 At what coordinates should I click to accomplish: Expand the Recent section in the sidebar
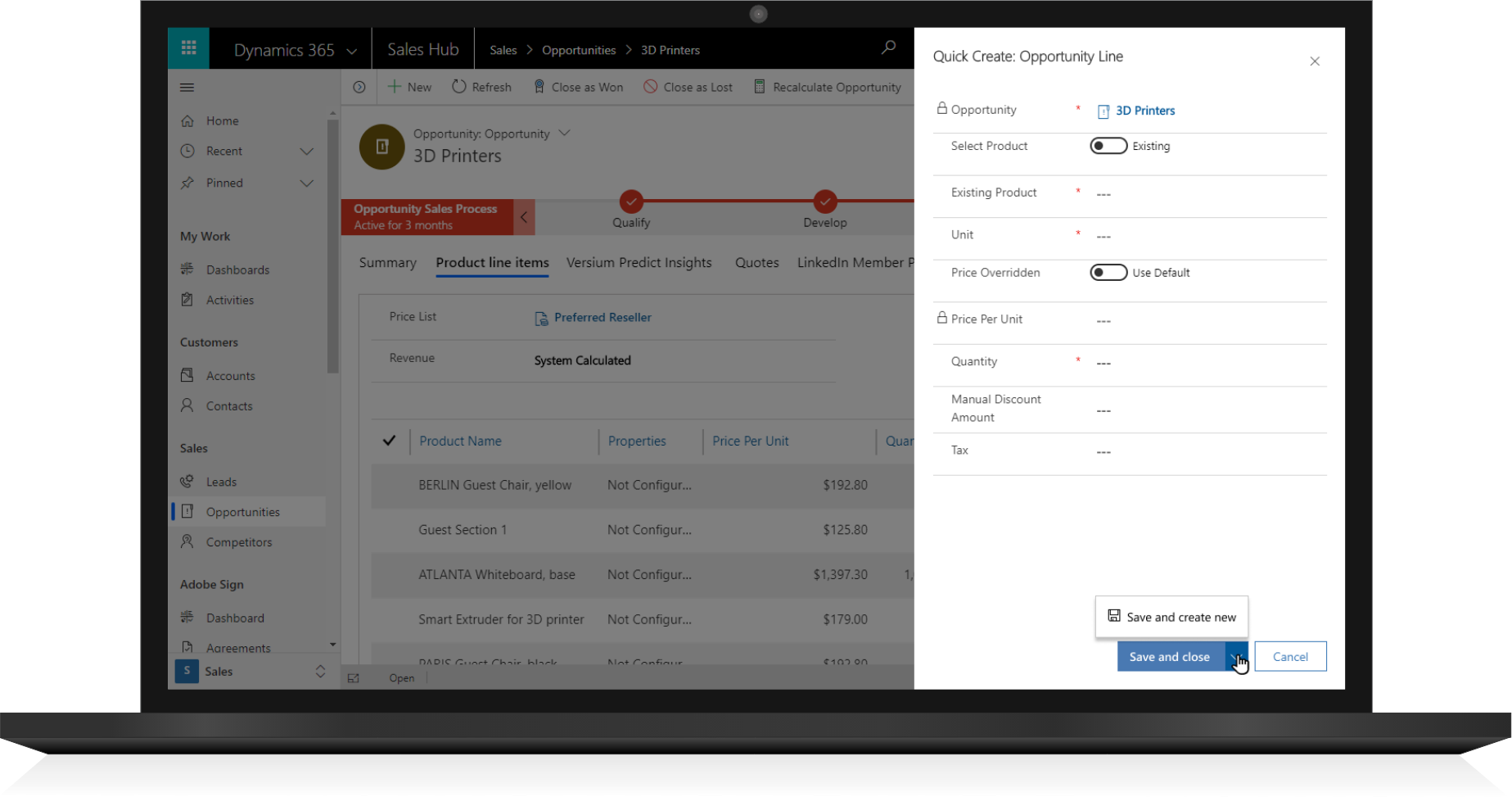[x=307, y=151]
